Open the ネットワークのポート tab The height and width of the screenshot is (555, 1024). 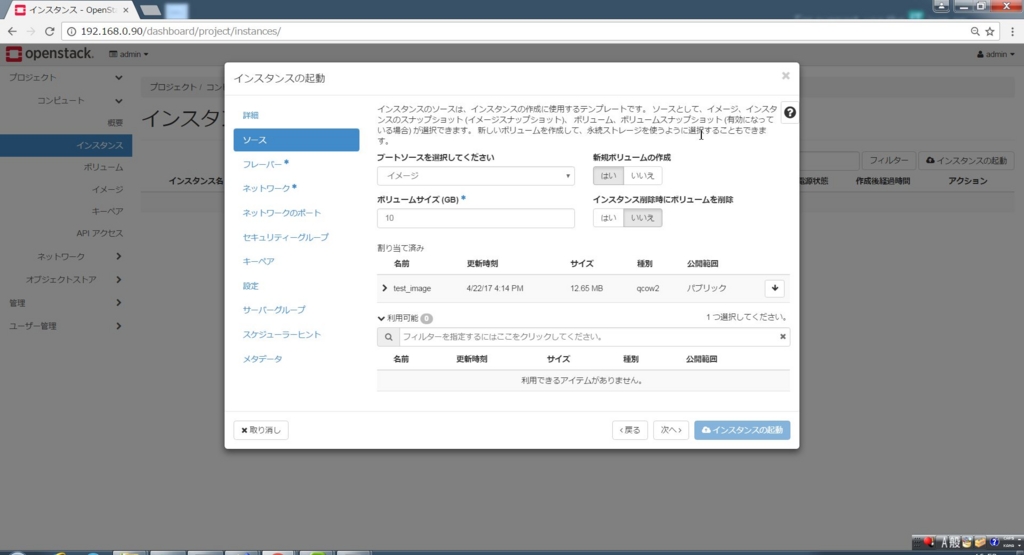click(281, 213)
